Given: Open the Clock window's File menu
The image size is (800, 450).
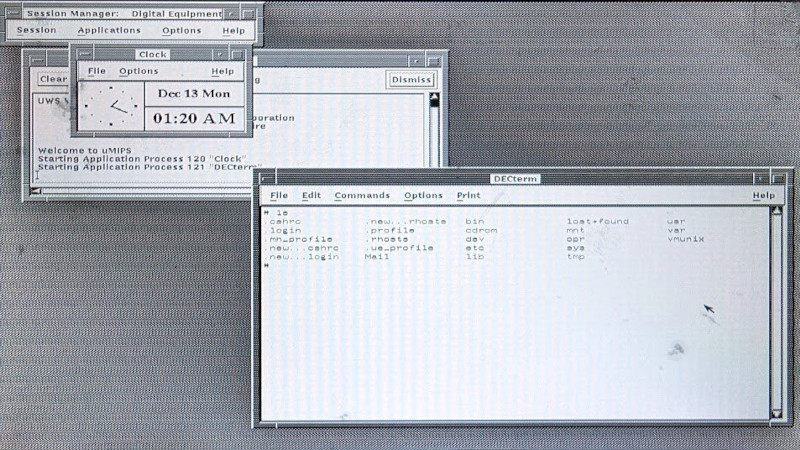Looking at the screenshot, I should coord(96,71).
